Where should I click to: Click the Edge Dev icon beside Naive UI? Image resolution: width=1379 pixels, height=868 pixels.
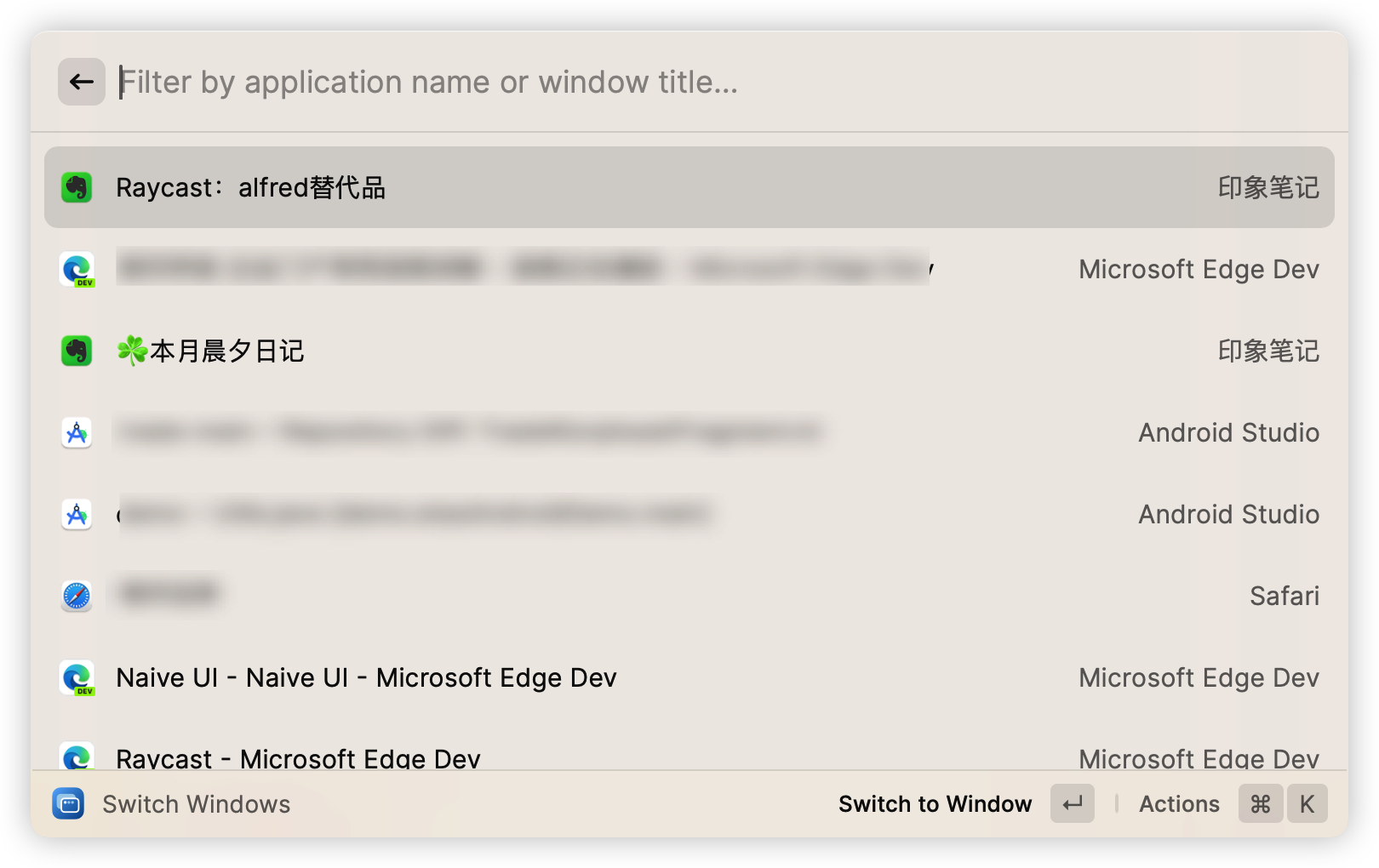(x=77, y=677)
